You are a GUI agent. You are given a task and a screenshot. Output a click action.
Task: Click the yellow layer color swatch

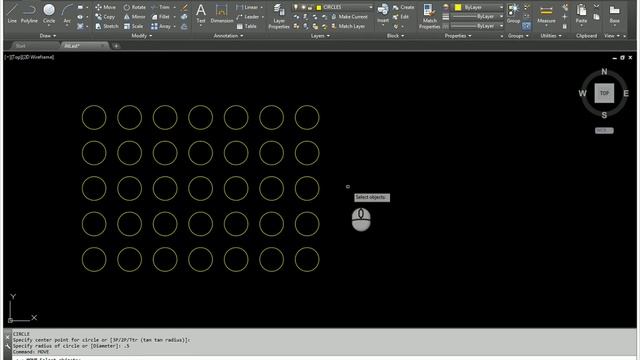pos(319,7)
